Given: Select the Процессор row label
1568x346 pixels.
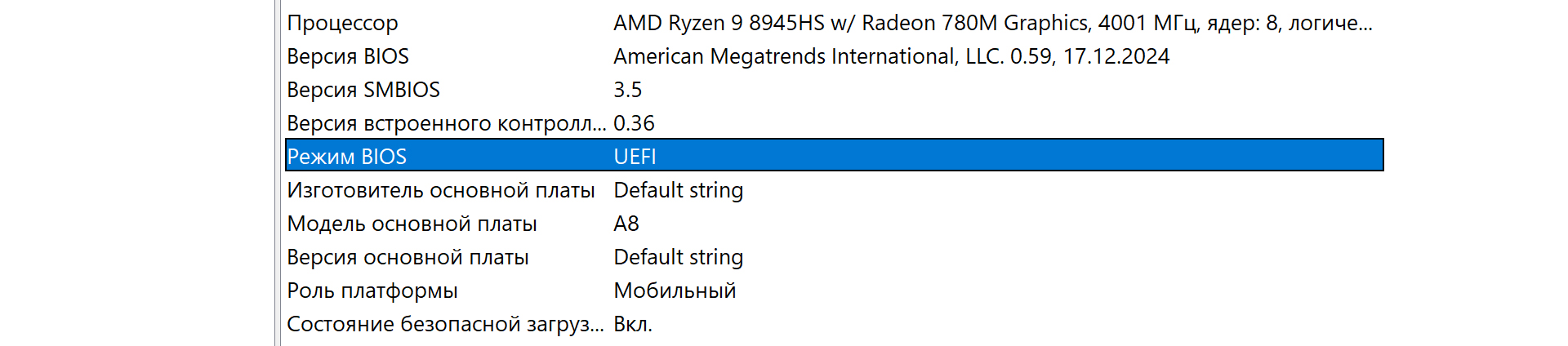Looking at the screenshot, I should [343, 23].
